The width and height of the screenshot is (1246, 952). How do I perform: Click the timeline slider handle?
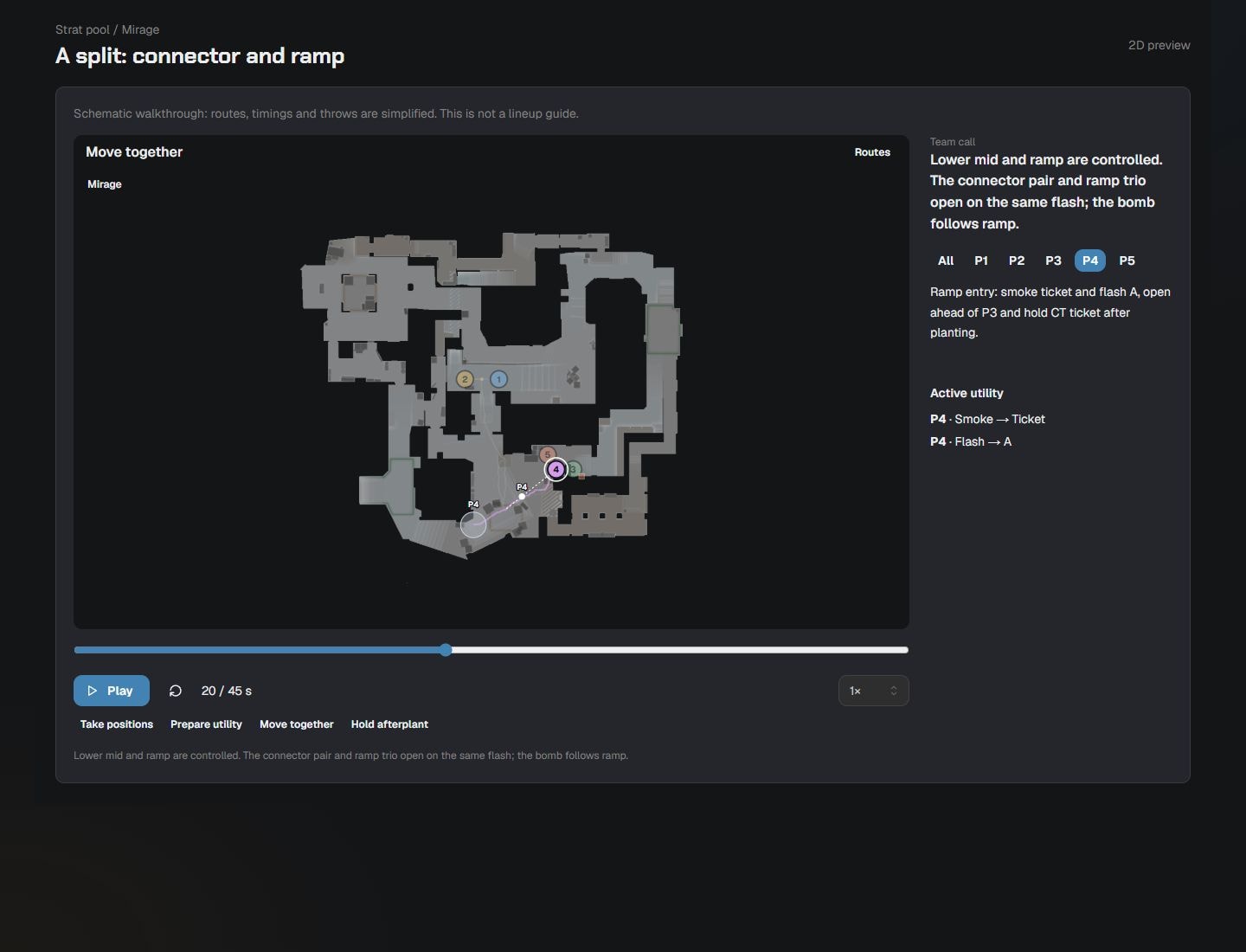(x=446, y=650)
